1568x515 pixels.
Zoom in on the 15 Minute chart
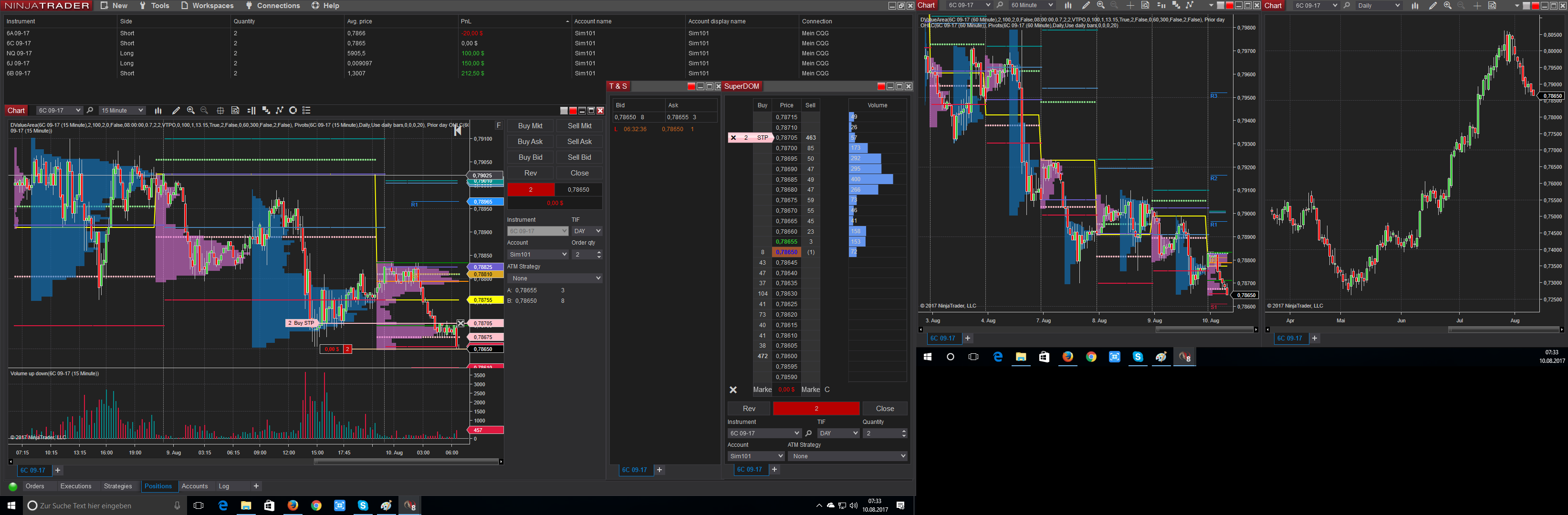[x=190, y=111]
